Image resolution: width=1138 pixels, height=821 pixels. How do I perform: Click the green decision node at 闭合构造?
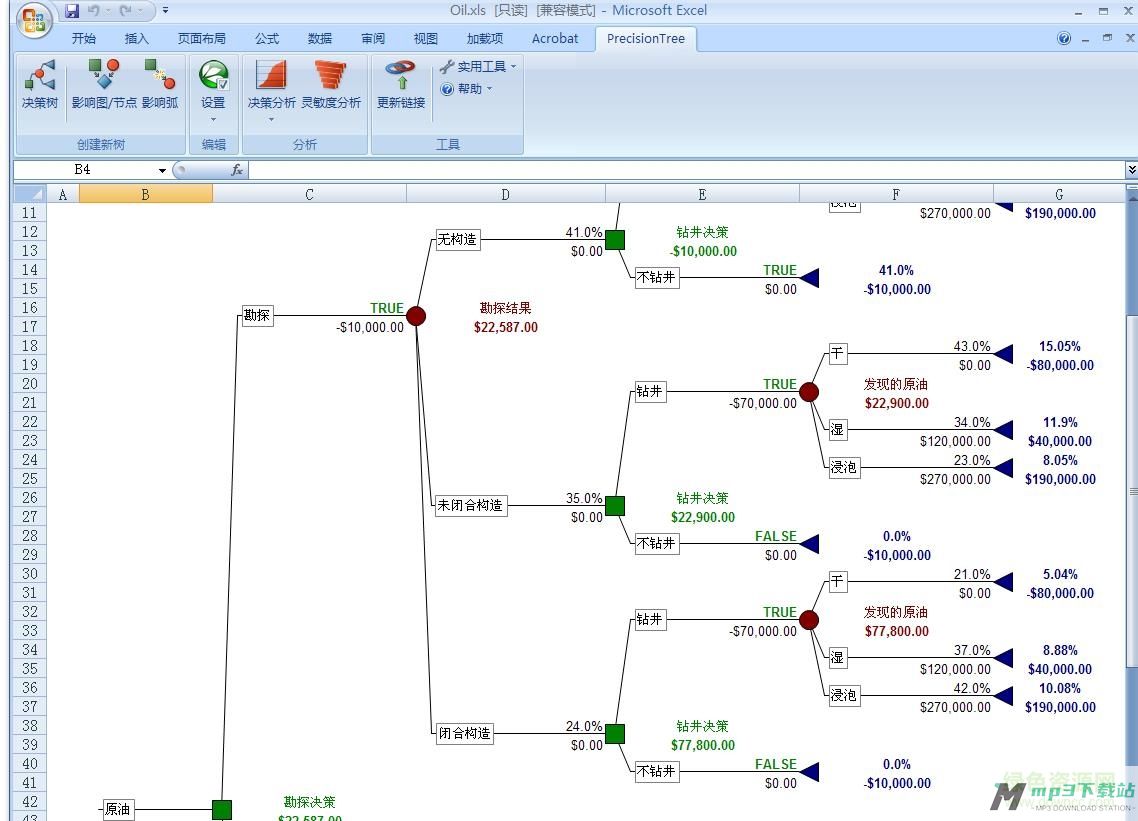pos(614,733)
